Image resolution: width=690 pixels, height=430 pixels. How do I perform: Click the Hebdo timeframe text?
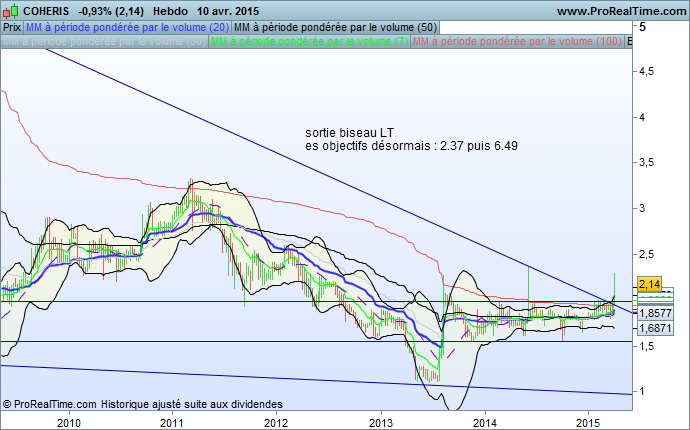170,11
